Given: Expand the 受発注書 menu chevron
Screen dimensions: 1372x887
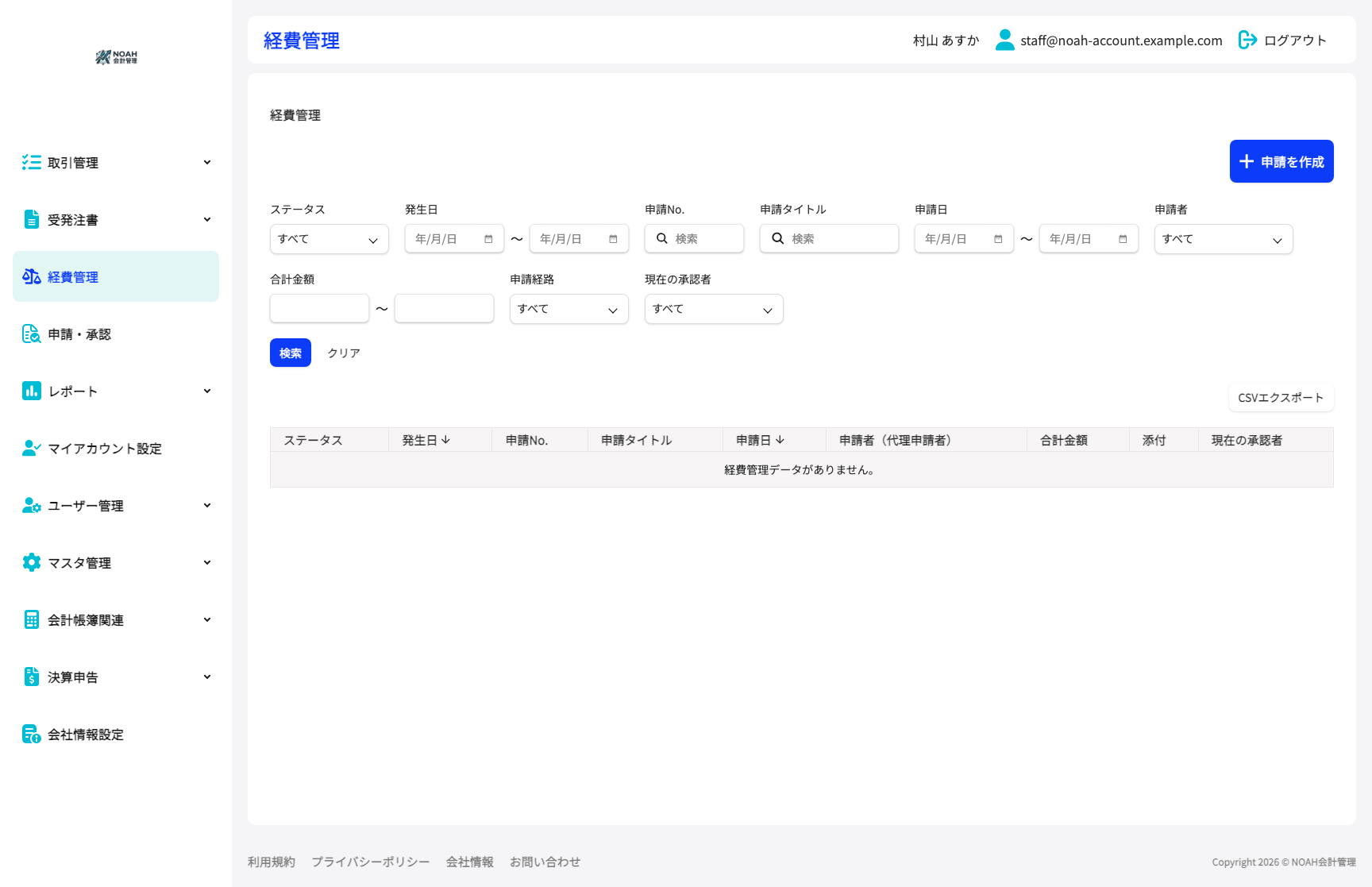Looking at the screenshot, I should tap(207, 219).
